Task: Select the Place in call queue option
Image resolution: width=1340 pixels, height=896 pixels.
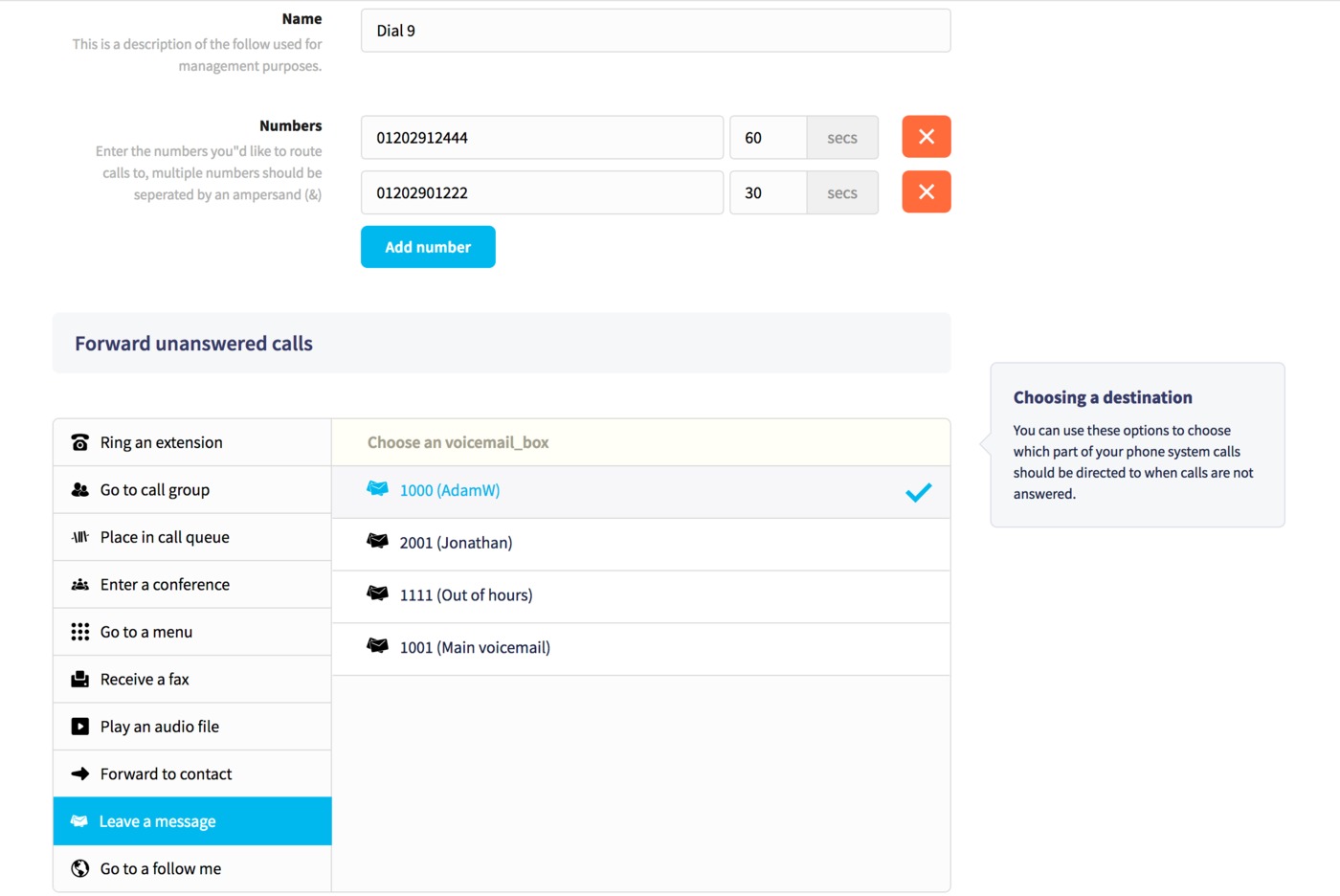Action: [192, 537]
